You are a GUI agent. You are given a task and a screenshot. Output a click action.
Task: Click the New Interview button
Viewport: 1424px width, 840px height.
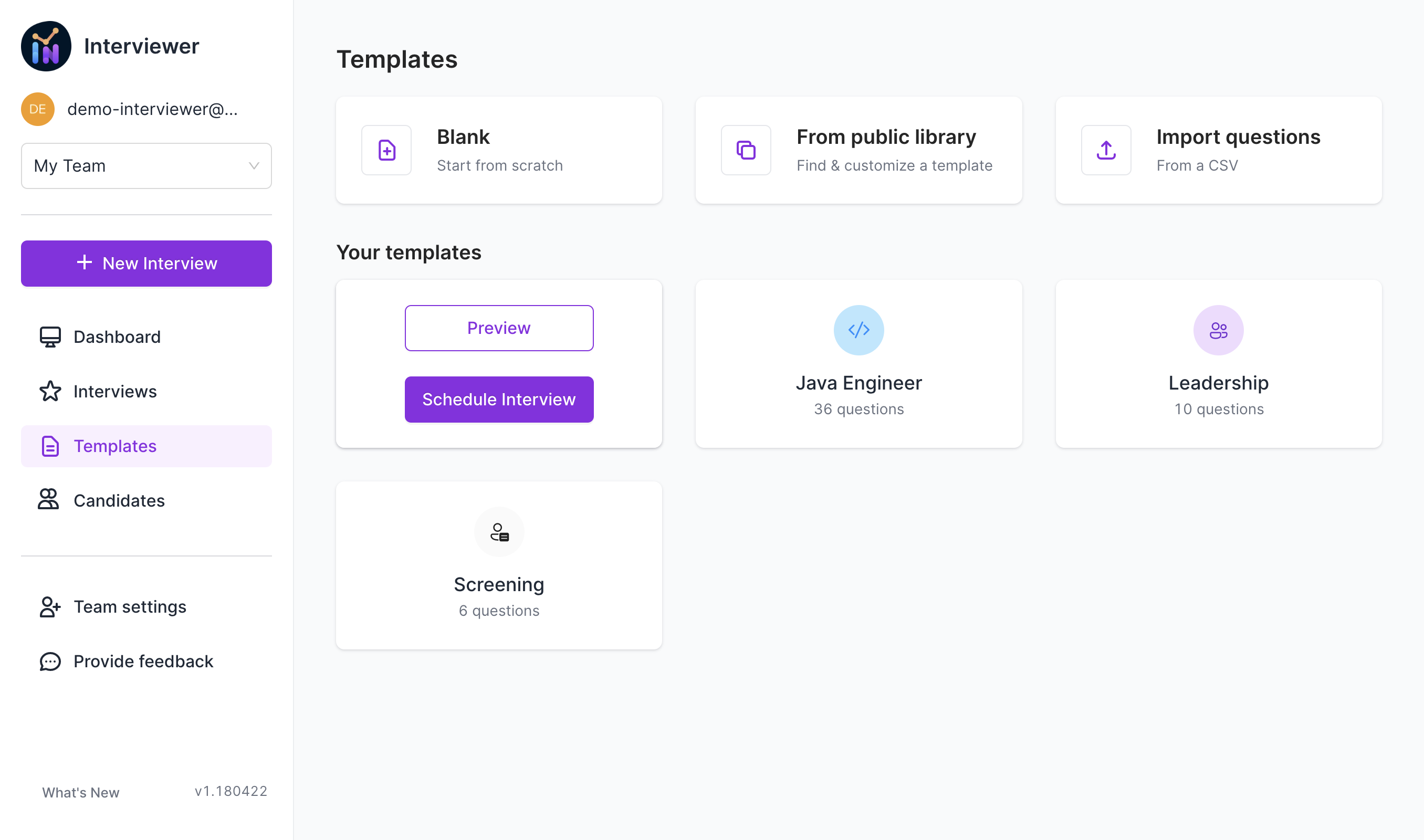point(146,263)
